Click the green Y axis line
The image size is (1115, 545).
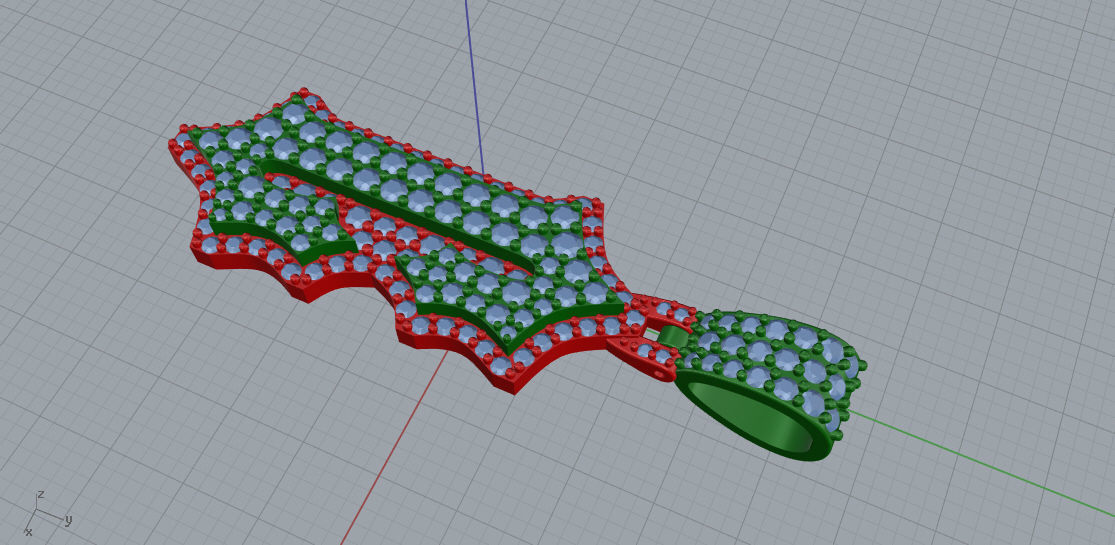pos(981,463)
